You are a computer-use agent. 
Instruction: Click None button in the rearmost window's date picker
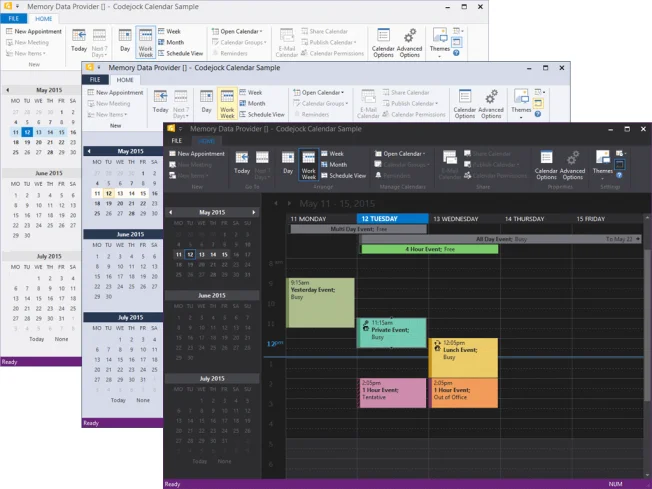[x=61, y=339]
